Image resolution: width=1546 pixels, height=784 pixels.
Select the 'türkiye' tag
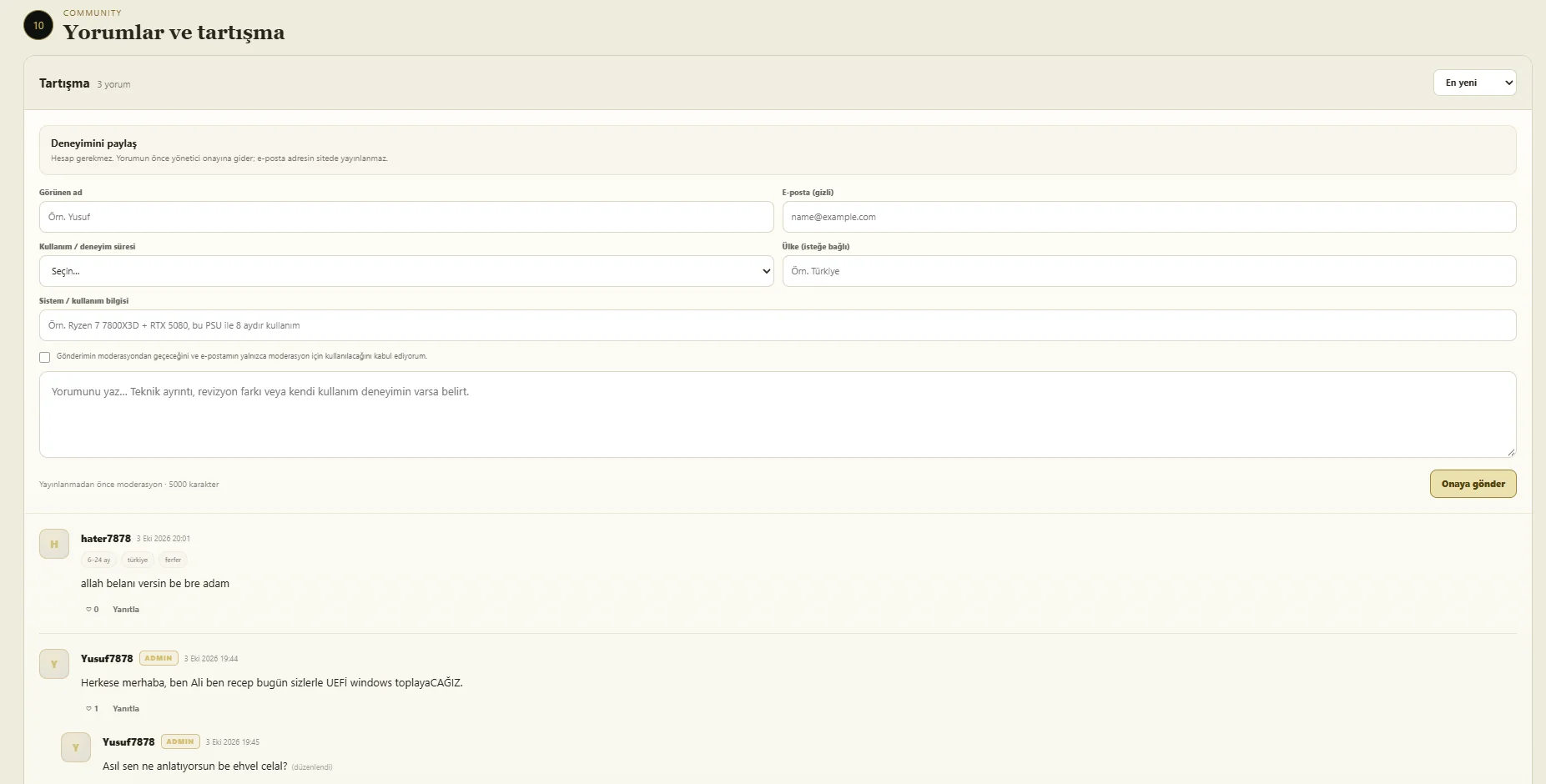pyautogui.click(x=138, y=560)
